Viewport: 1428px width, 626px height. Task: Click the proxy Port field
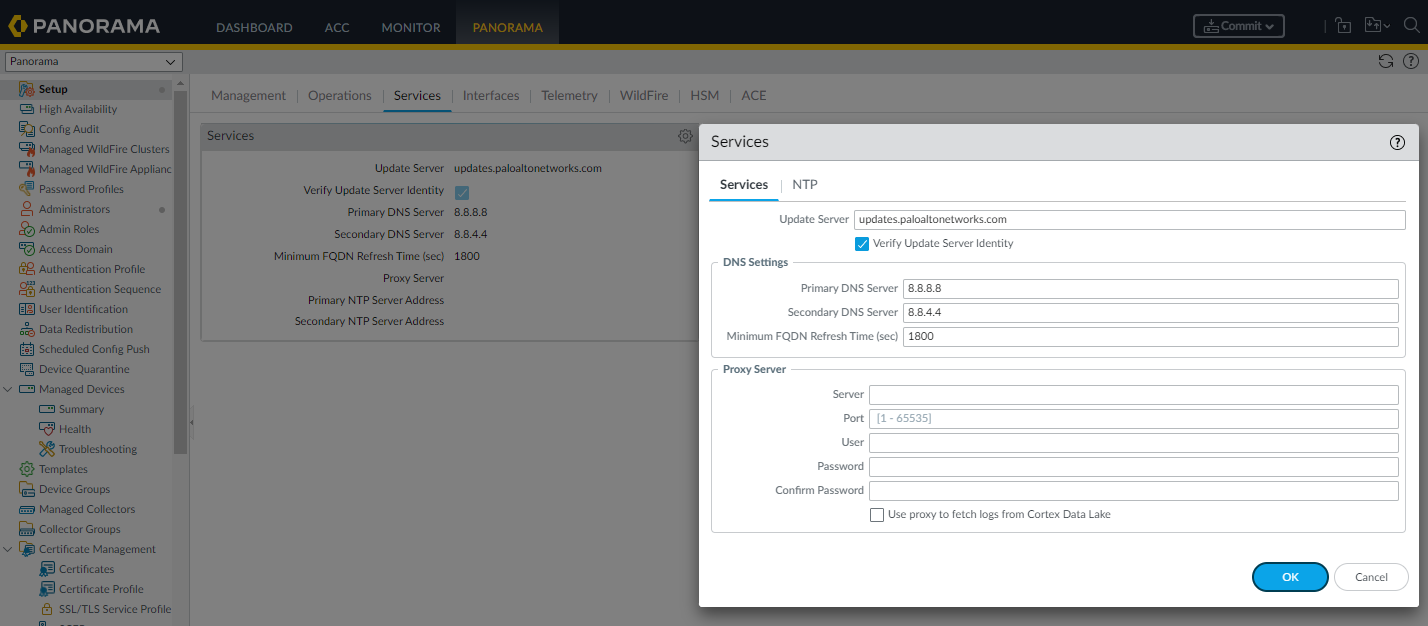pyautogui.click(x=1133, y=418)
